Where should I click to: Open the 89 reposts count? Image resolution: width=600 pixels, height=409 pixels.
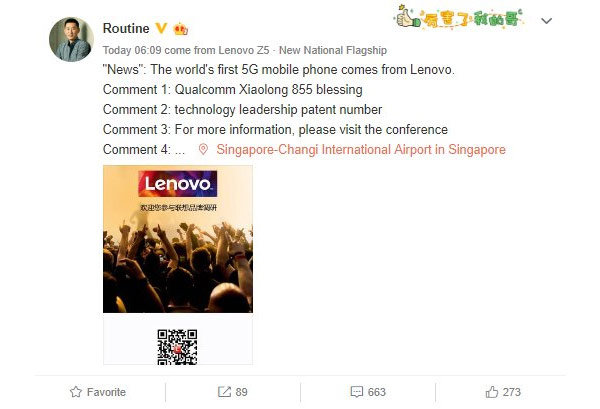pyautogui.click(x=241, y=392)
